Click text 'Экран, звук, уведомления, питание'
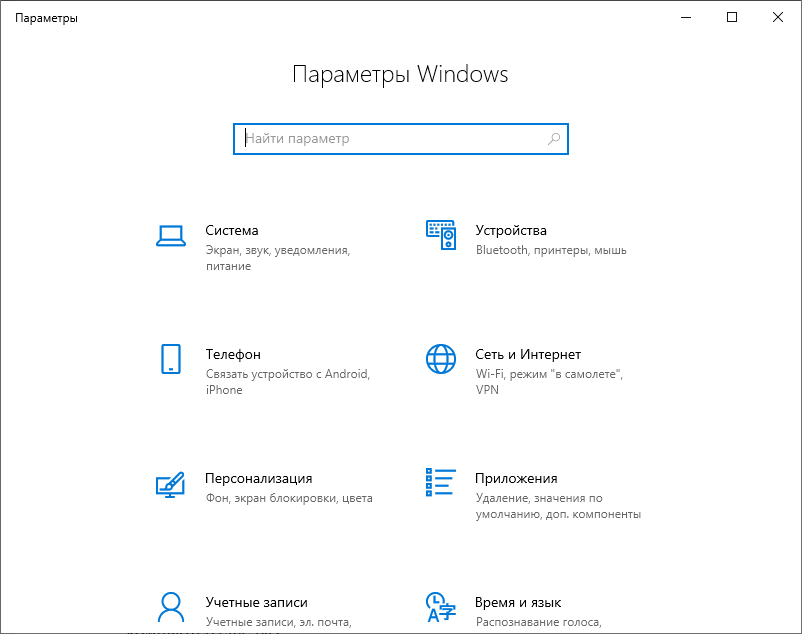The height and width of the screenshot is (634, 802). [278, 258]
